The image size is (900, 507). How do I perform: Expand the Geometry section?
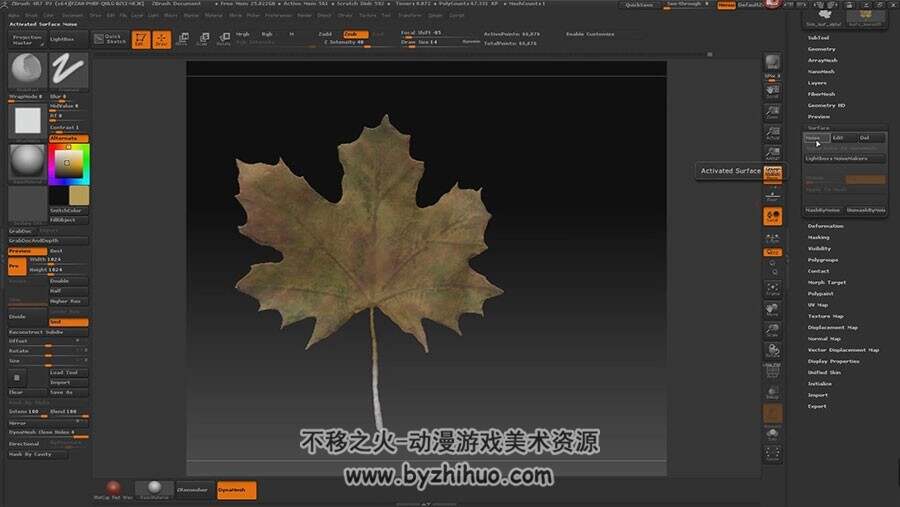[822, 49]
